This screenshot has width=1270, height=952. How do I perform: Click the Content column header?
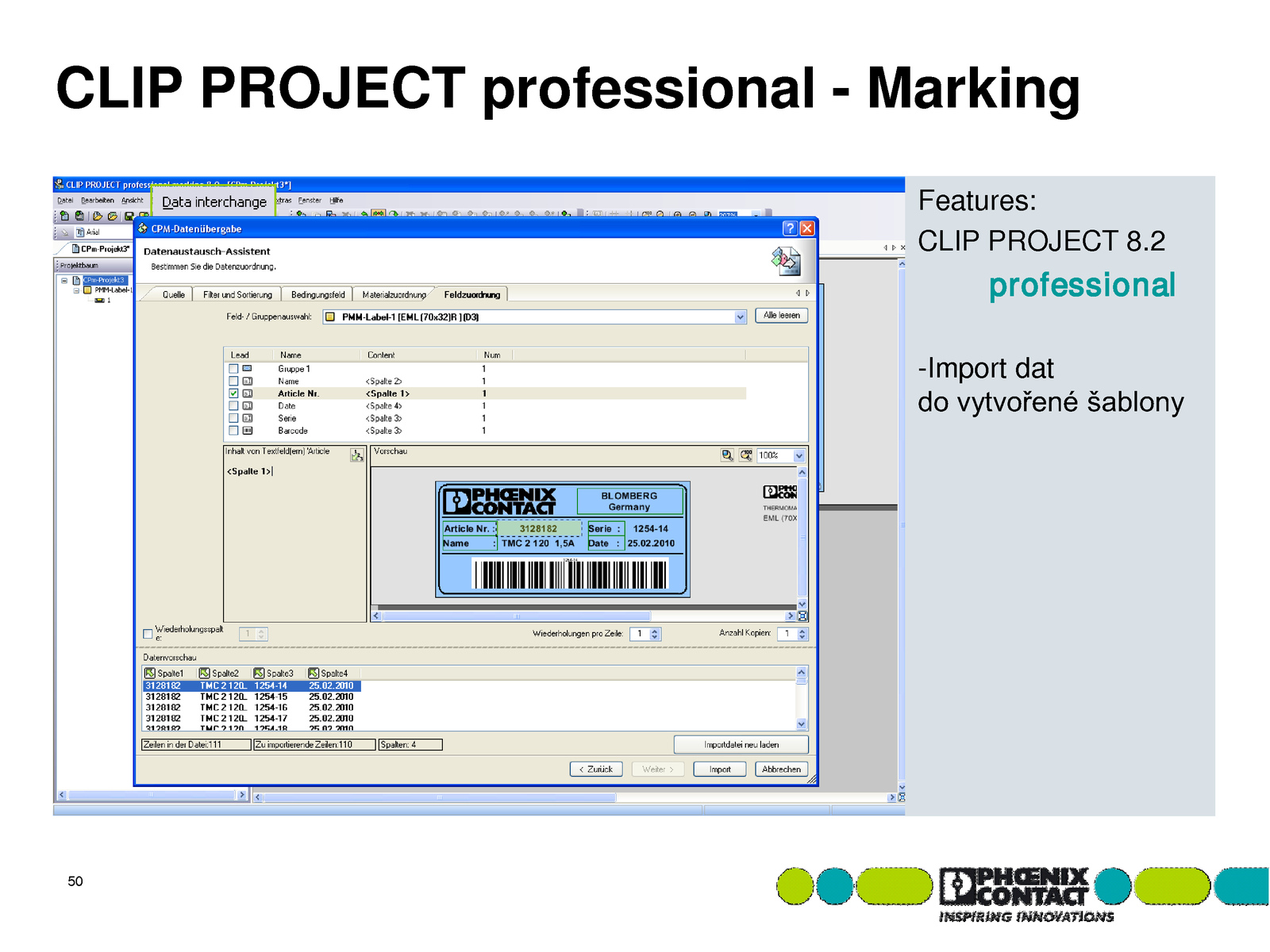(x=381, y=355)
